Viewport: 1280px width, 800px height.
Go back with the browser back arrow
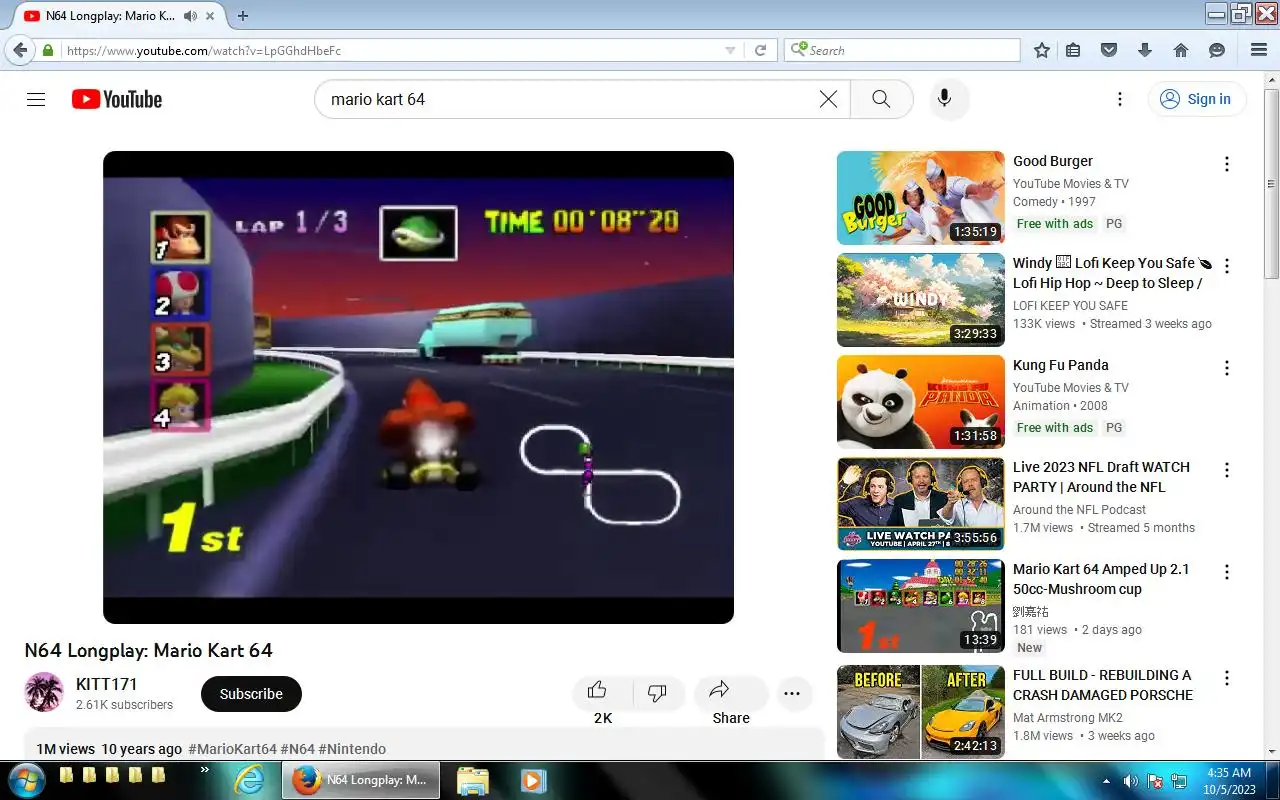point(20,50)
